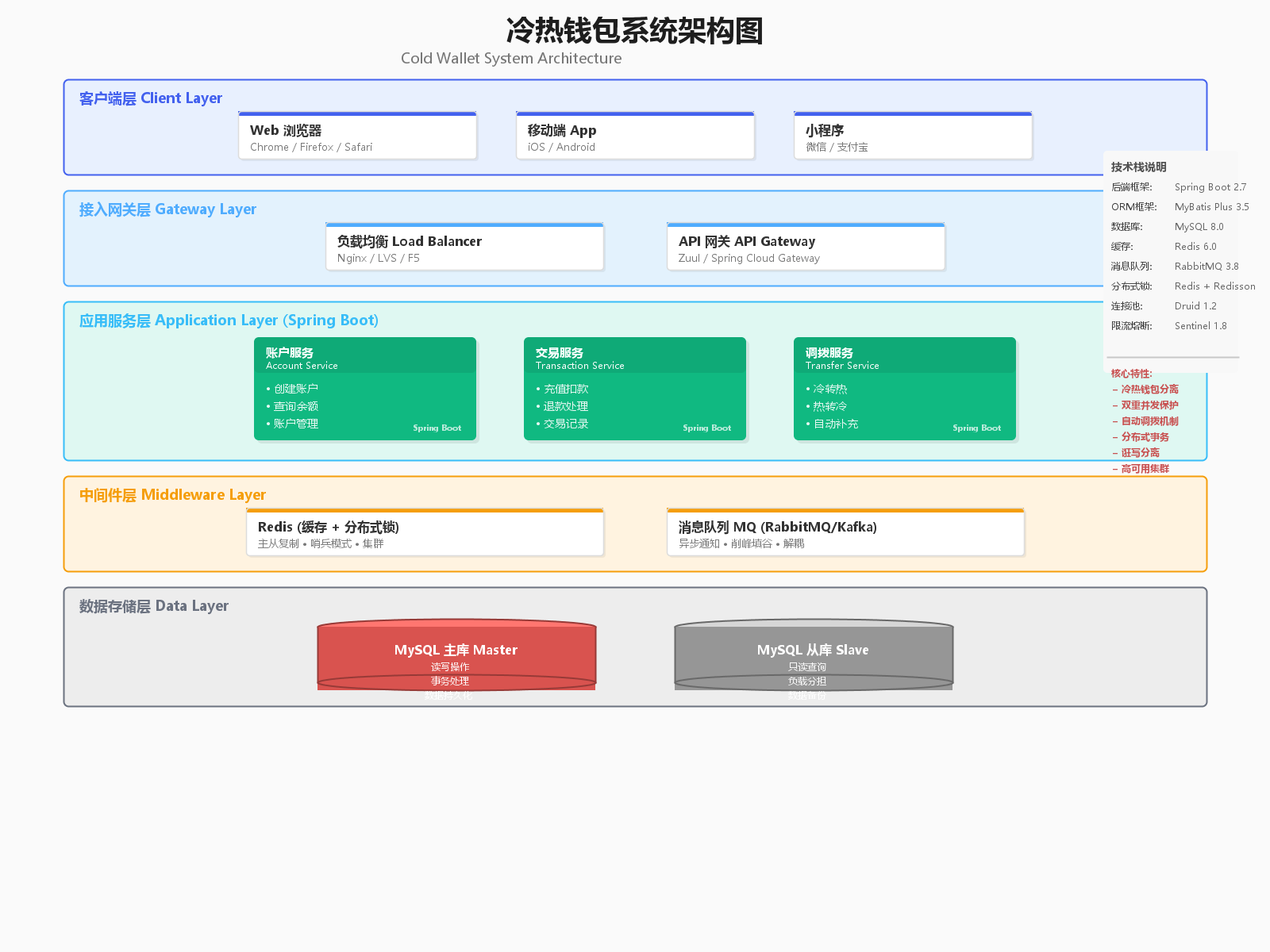Click Spring Boot tag in Transaction Service

[706, 428]
